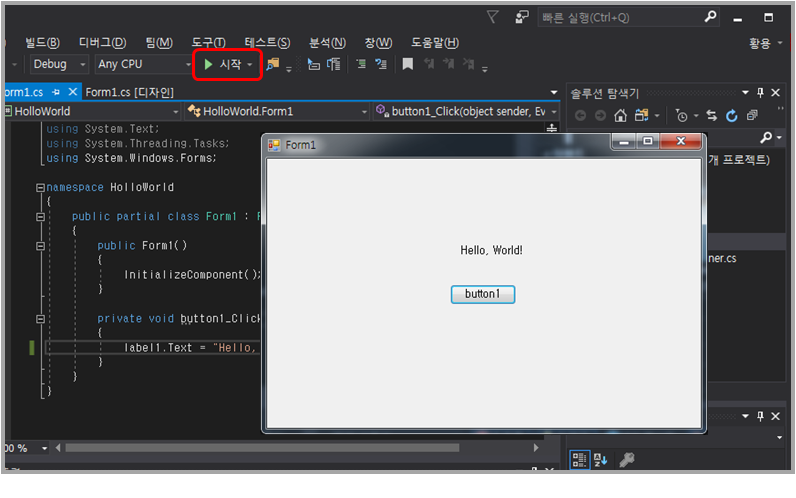This screenshot has width=796, height=498.
Task: Open the 디버그(D) menu
Action: click(x=102, y=42)
